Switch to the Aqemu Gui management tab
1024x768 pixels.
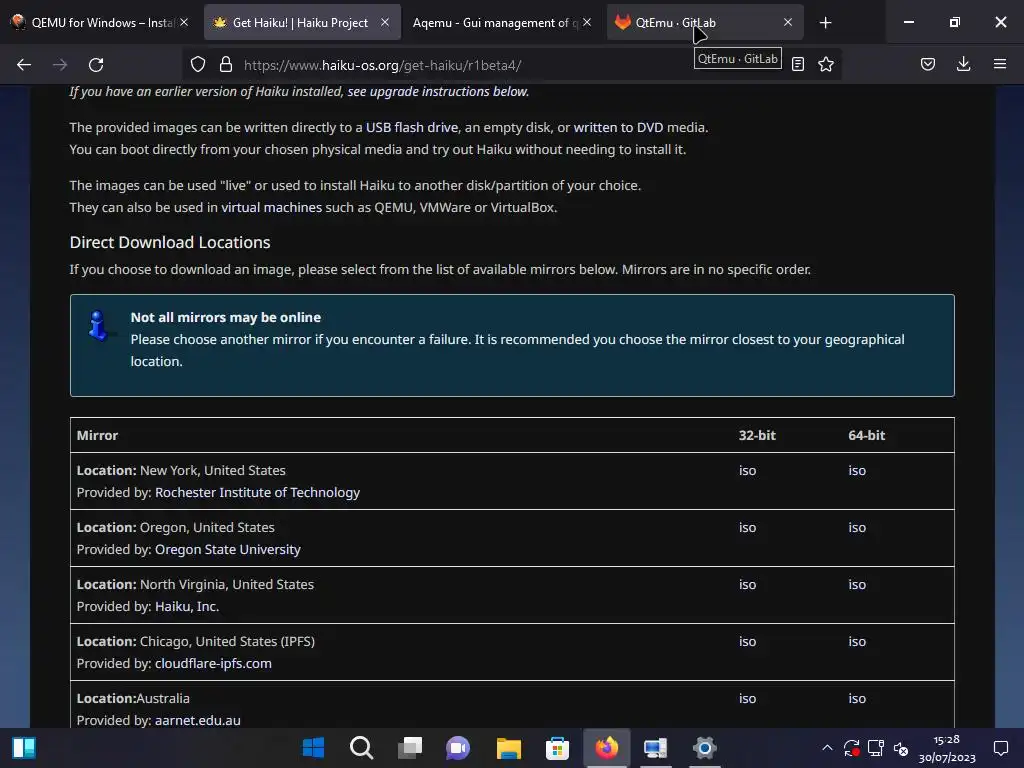click(502, 22)
